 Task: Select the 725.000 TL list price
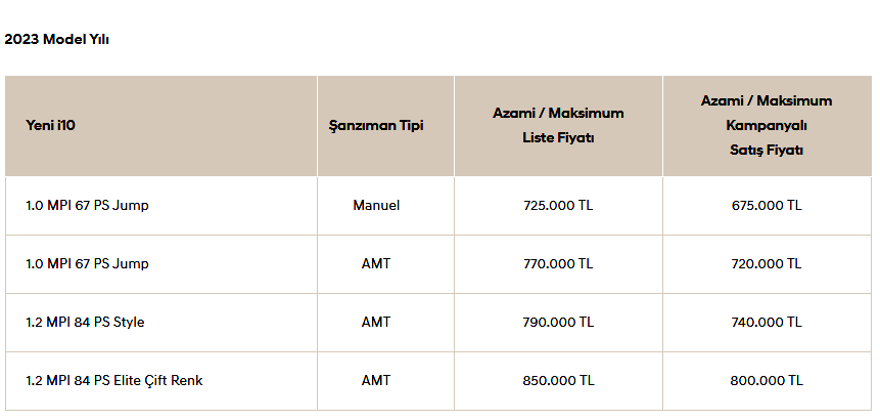(x=558, y=205)
